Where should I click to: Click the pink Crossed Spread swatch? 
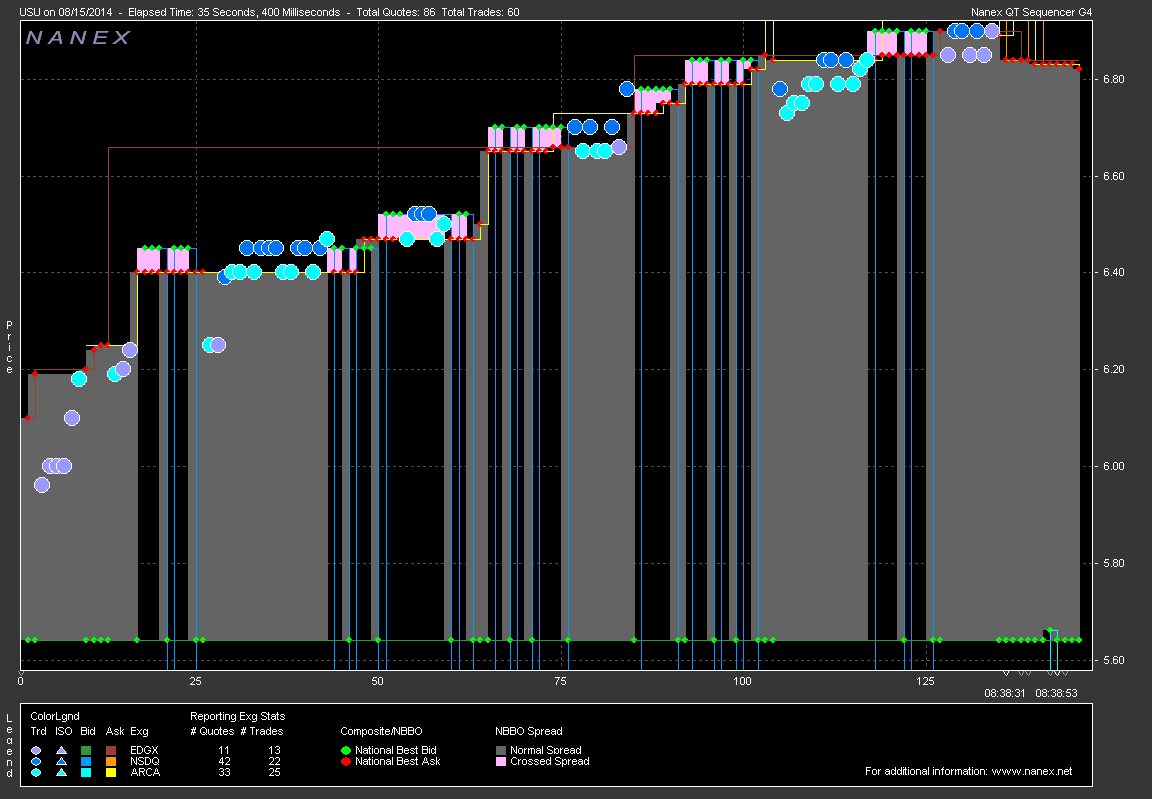tap(501, 762)
